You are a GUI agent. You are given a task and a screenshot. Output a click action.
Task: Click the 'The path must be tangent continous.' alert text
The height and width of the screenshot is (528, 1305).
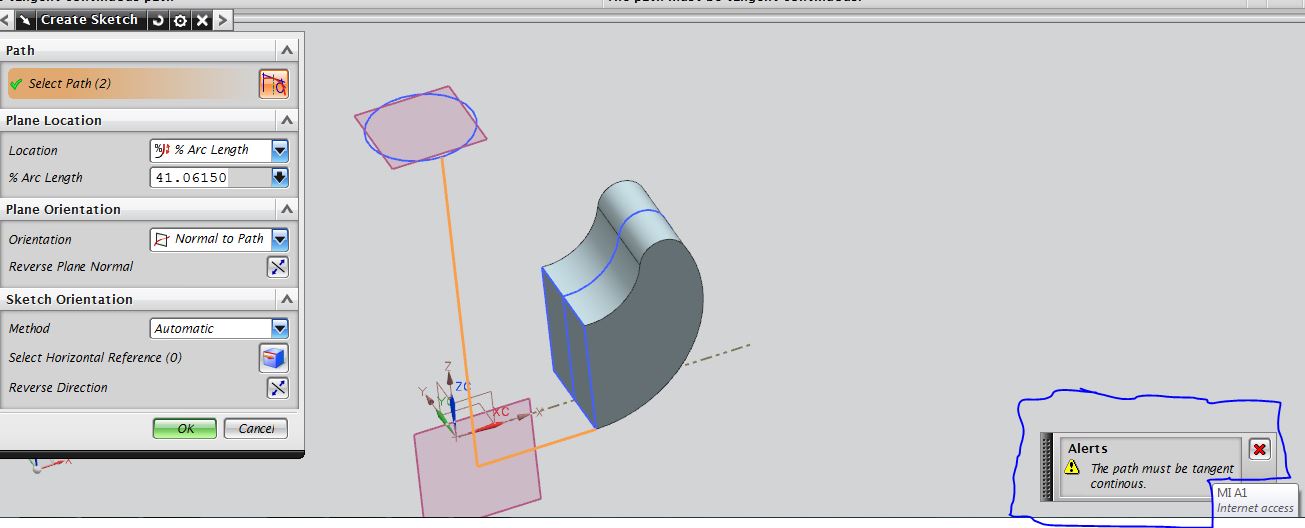coord(1162,476)
